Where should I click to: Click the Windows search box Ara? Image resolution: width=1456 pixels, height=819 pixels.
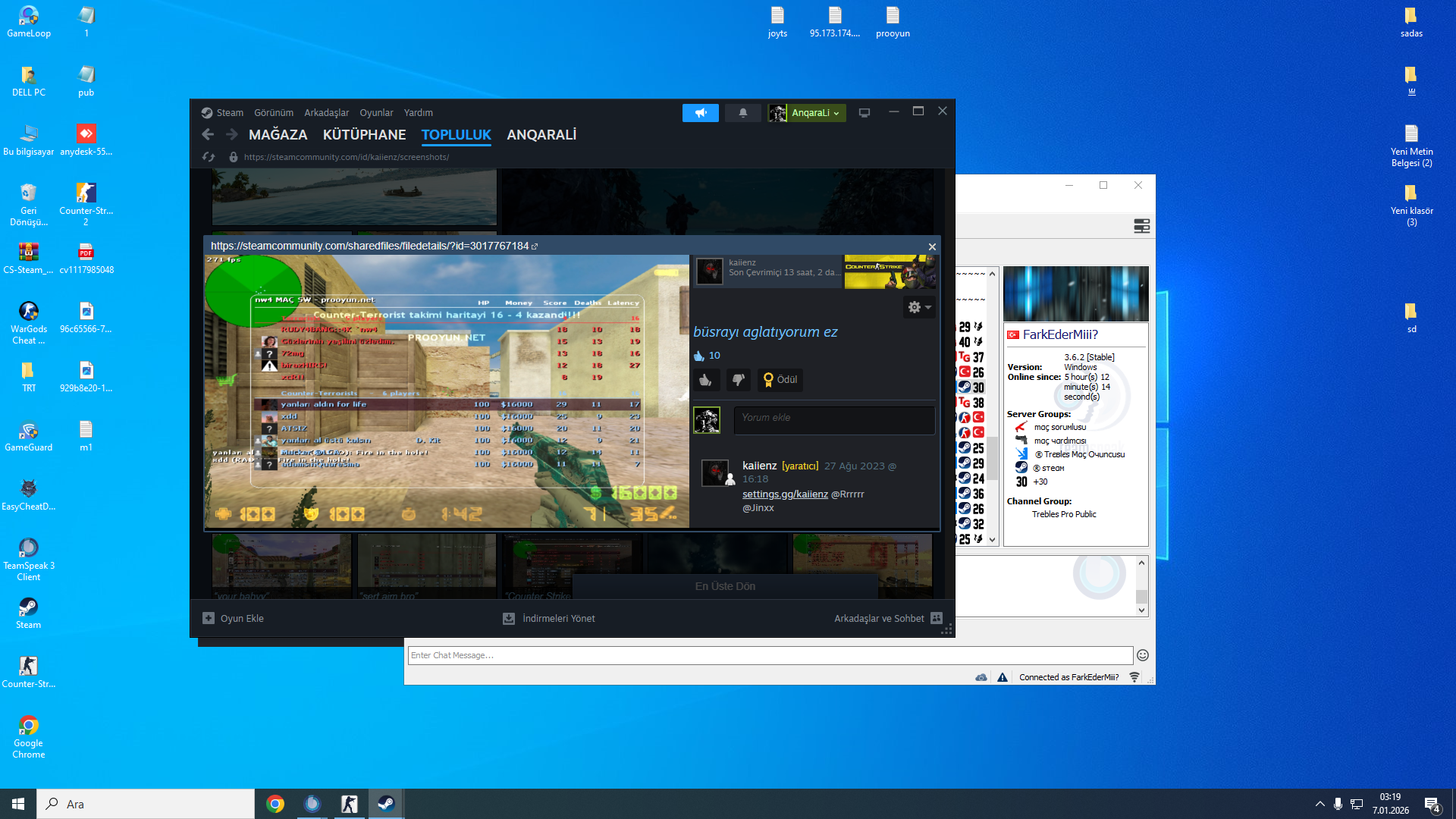coord(146,804)
